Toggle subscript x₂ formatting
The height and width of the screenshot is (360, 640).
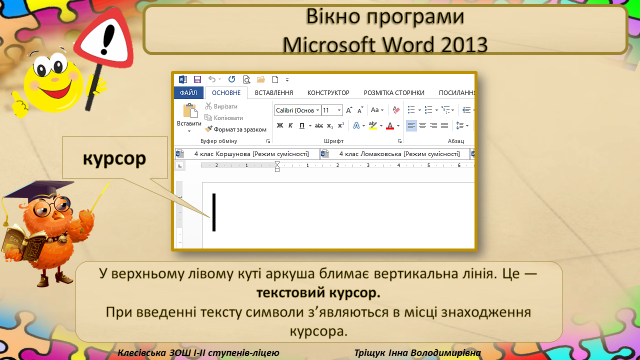click(330, 126)
